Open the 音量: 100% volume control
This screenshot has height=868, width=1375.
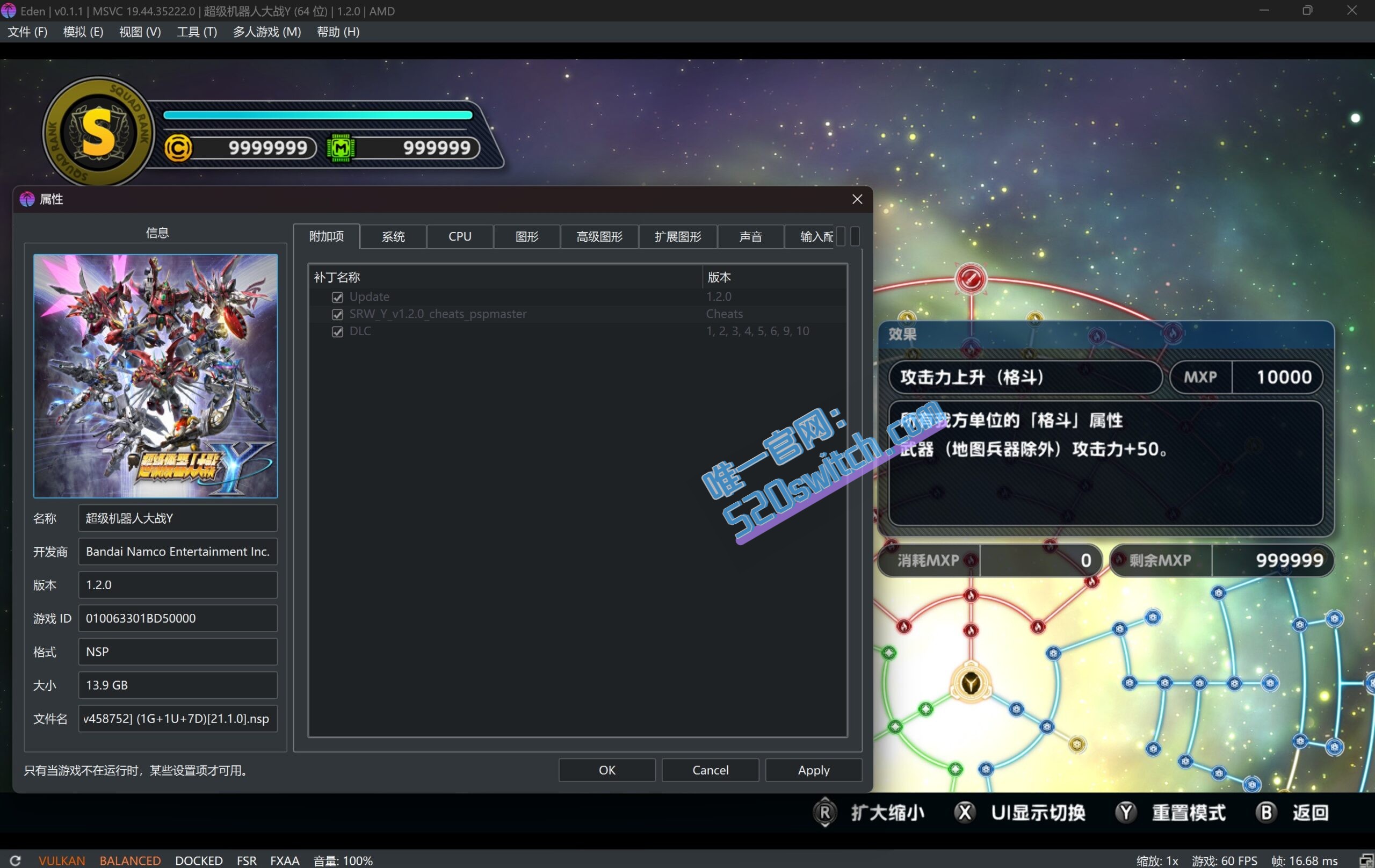coord(343,860)
